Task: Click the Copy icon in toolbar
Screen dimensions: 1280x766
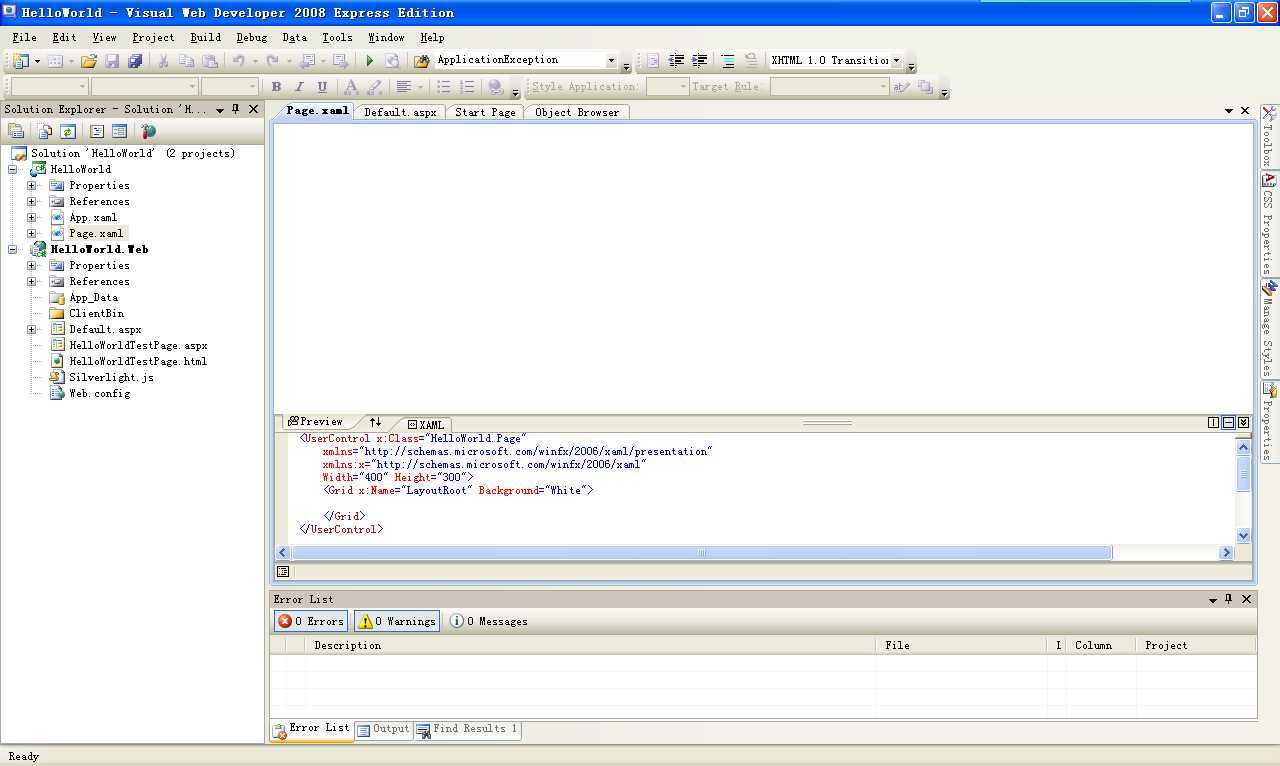Action: click(x=186, y=61)
